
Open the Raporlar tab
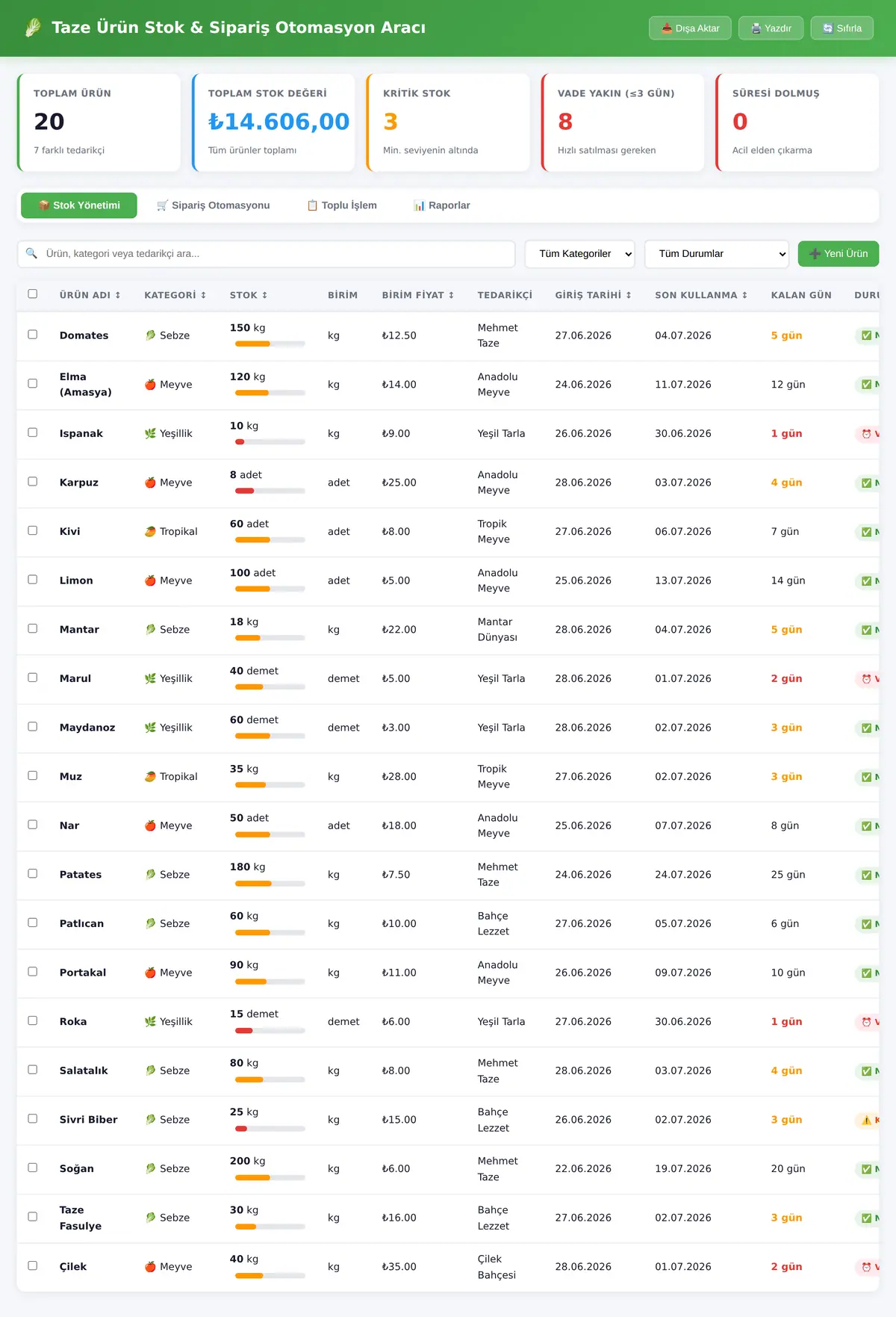(x=442, y=205)
